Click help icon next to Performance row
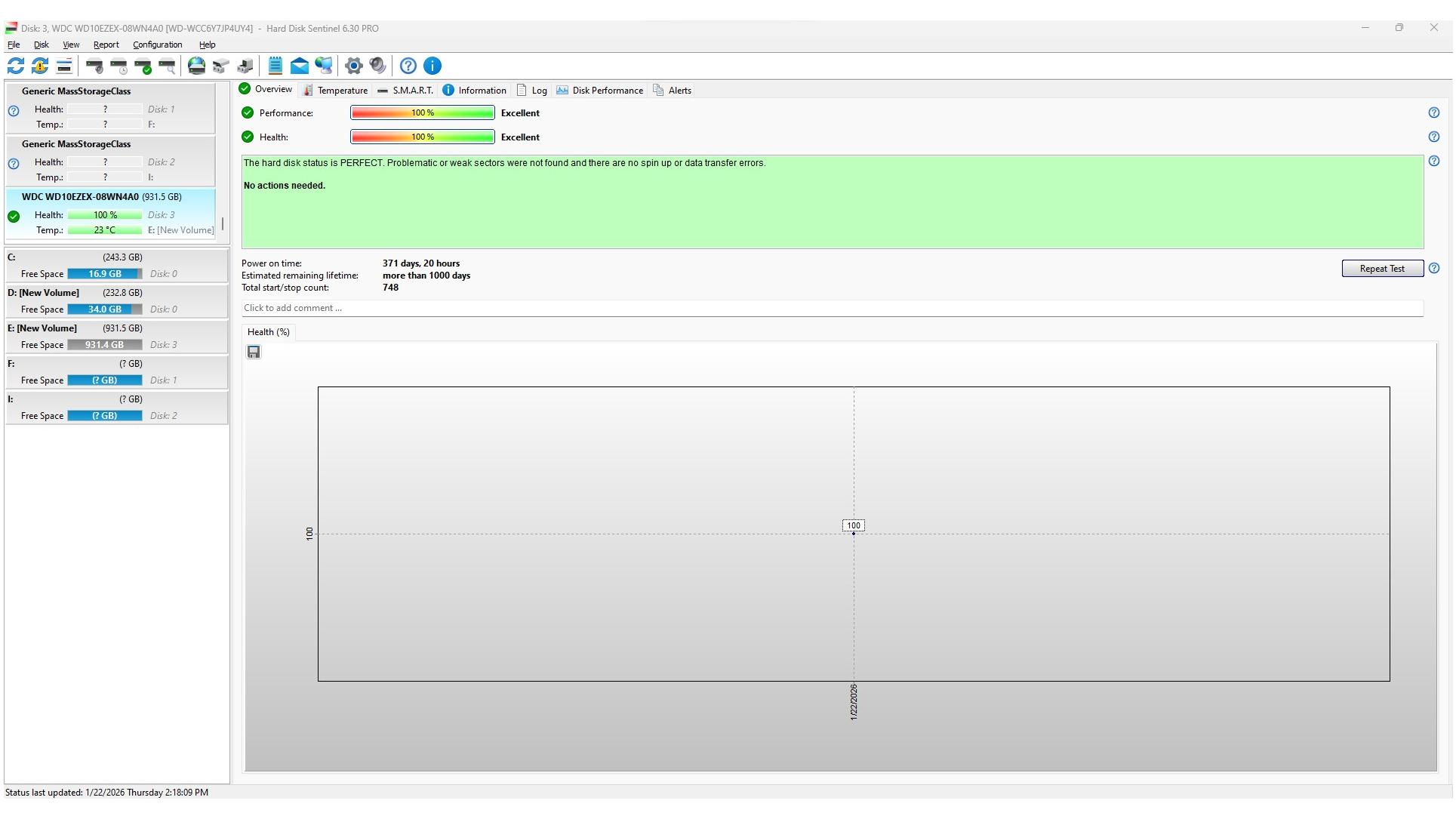 [x=1434, y=113]
